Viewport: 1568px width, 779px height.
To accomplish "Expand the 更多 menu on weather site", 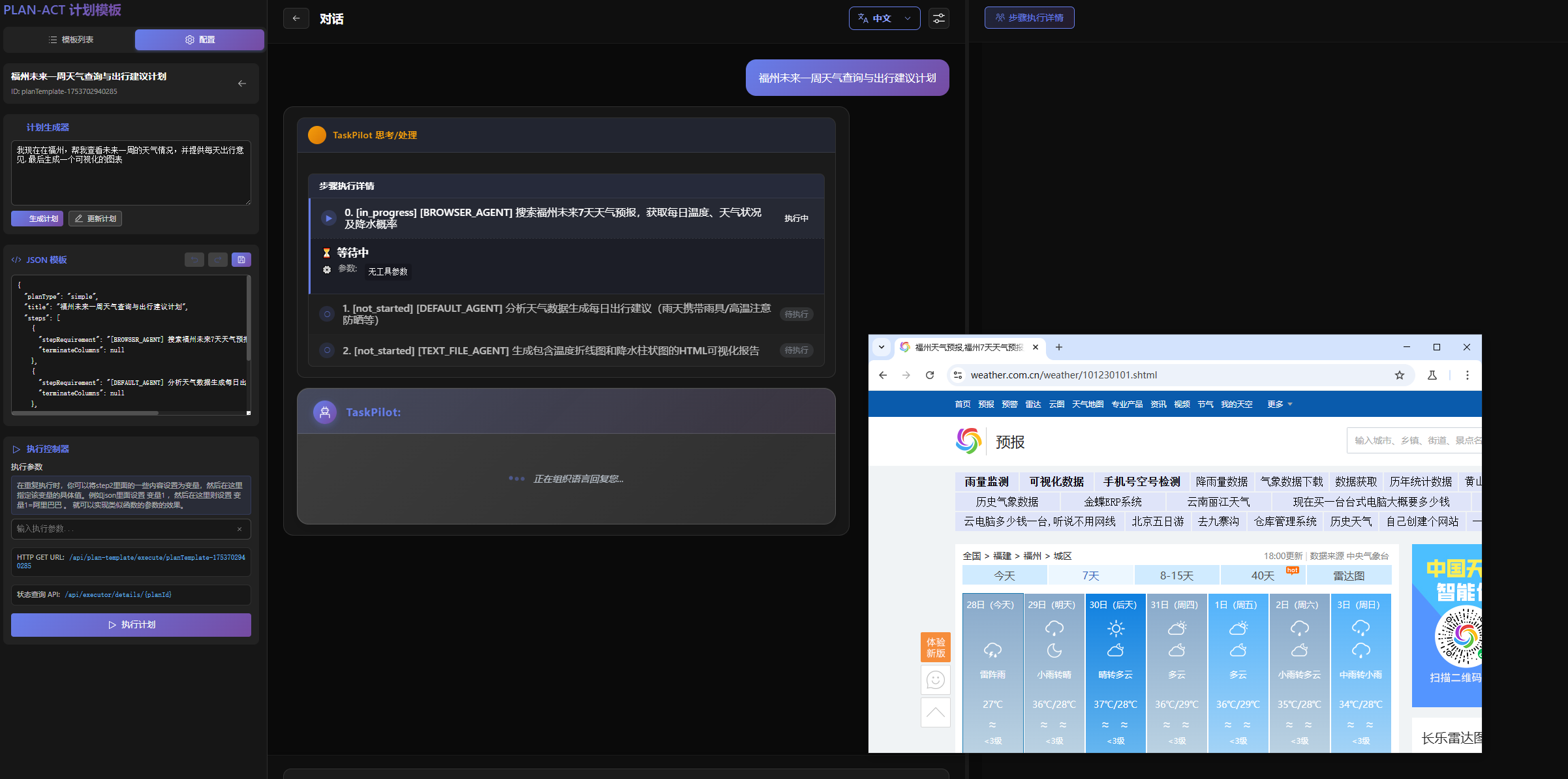I will tap(1279, 405).
